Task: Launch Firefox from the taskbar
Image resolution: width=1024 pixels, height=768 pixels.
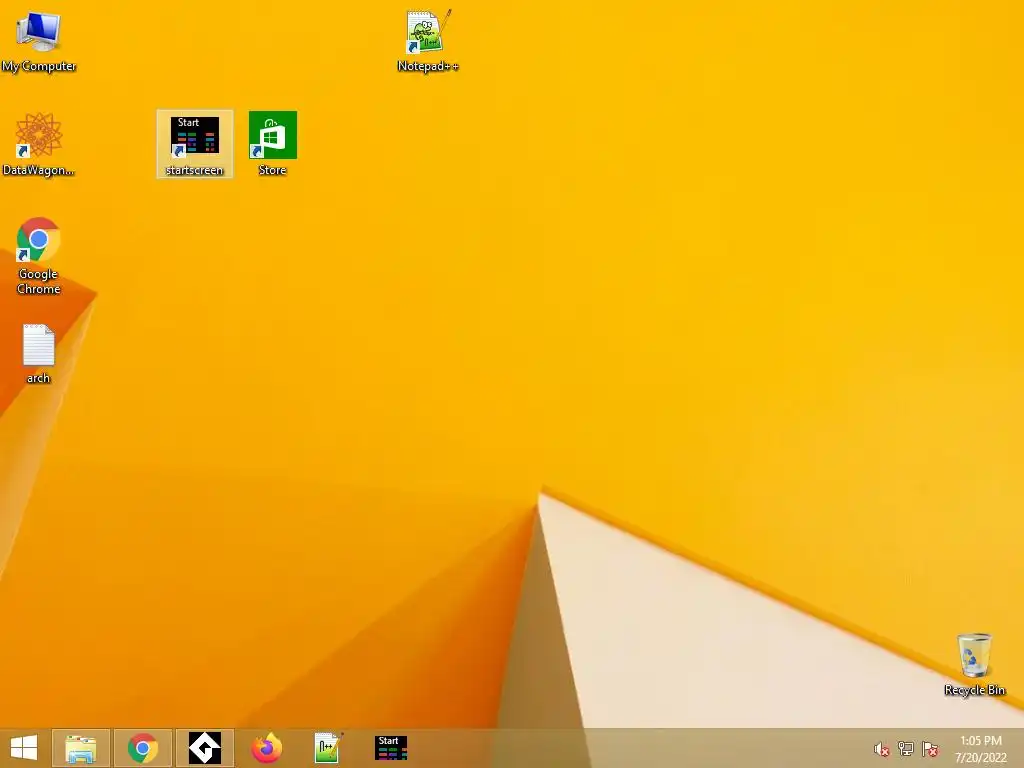Action: (266, 748)
